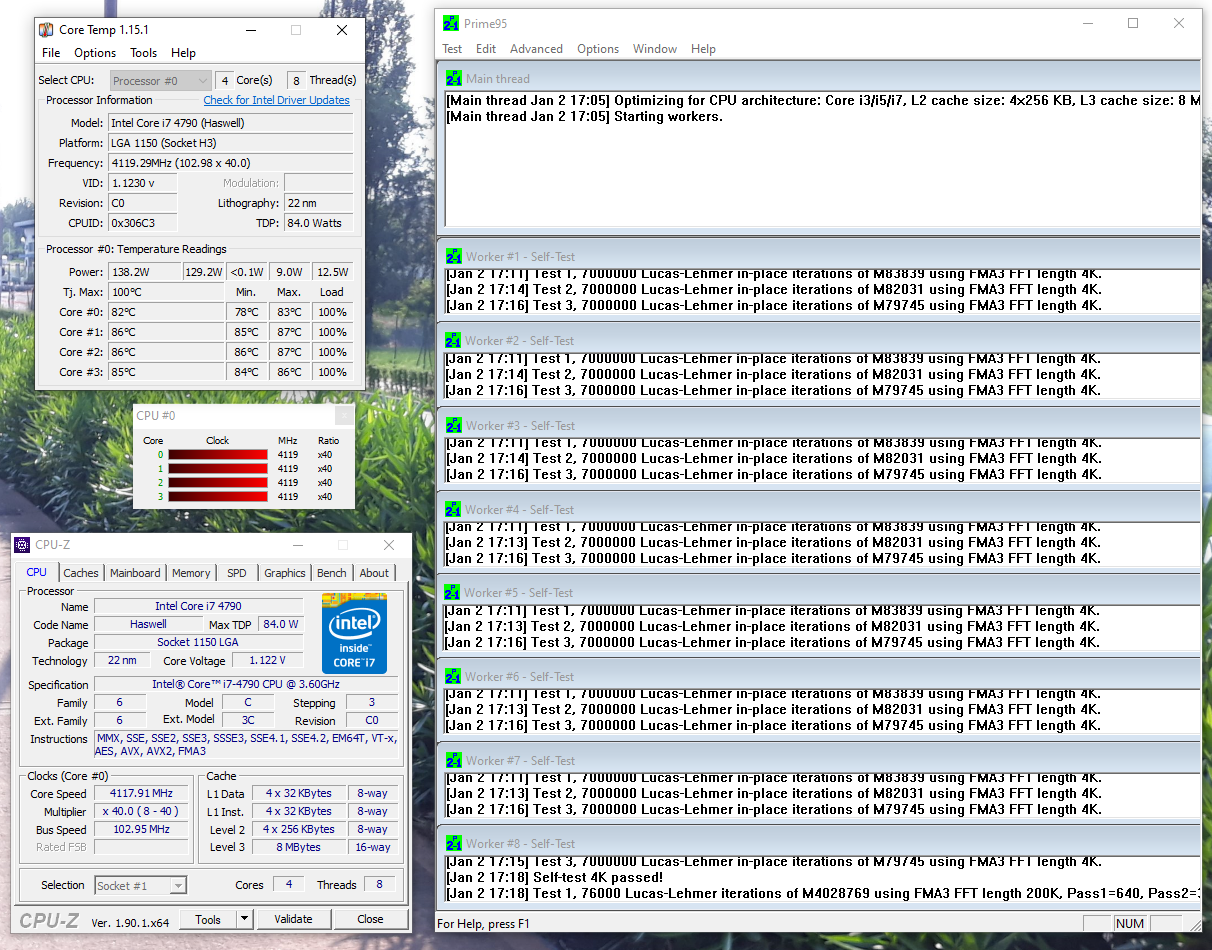Click the Worker #3 Self-Test icon
1212x950 pixels.
point(453,425)
